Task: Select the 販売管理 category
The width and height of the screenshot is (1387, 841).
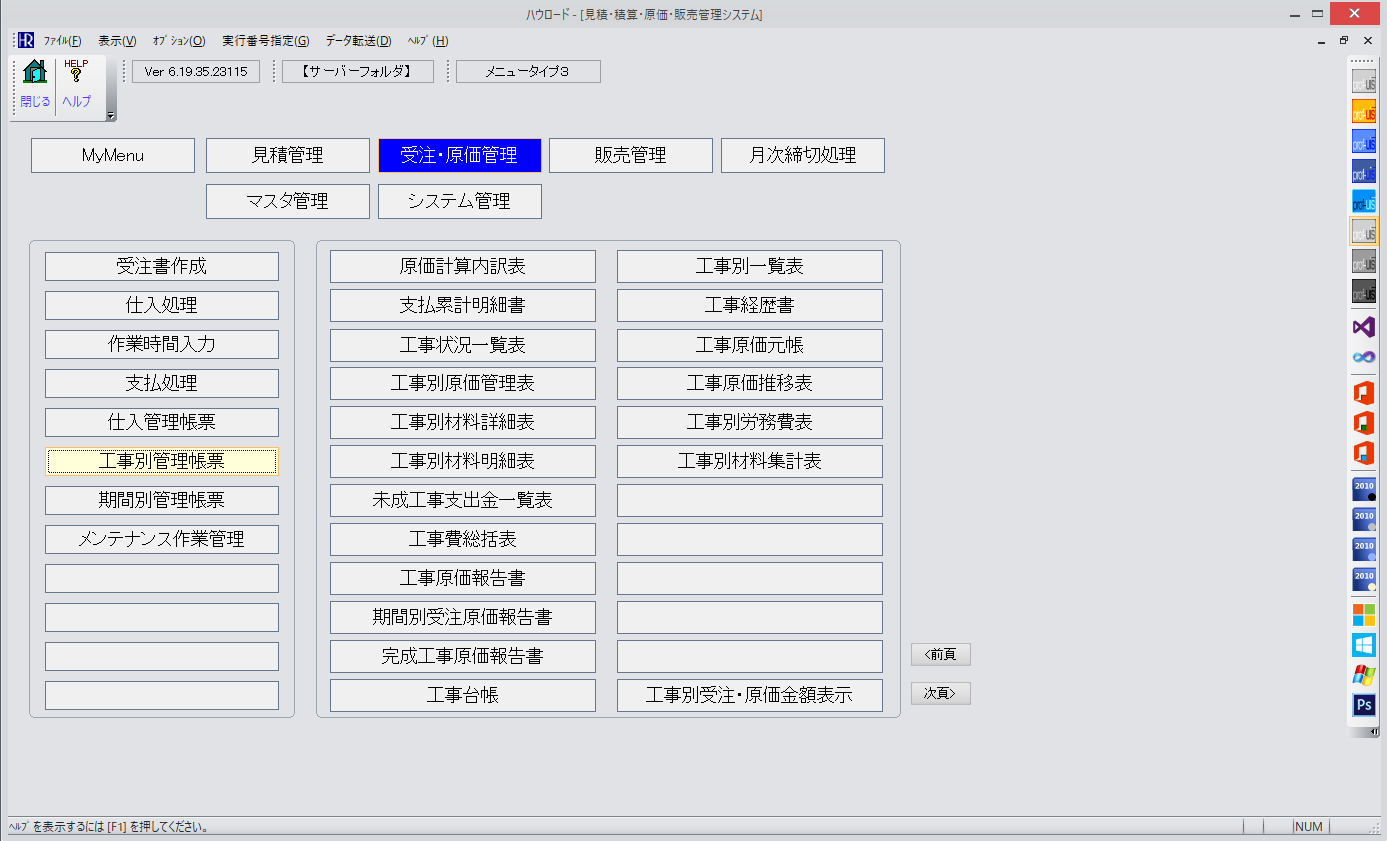Action: pos(630,156)
